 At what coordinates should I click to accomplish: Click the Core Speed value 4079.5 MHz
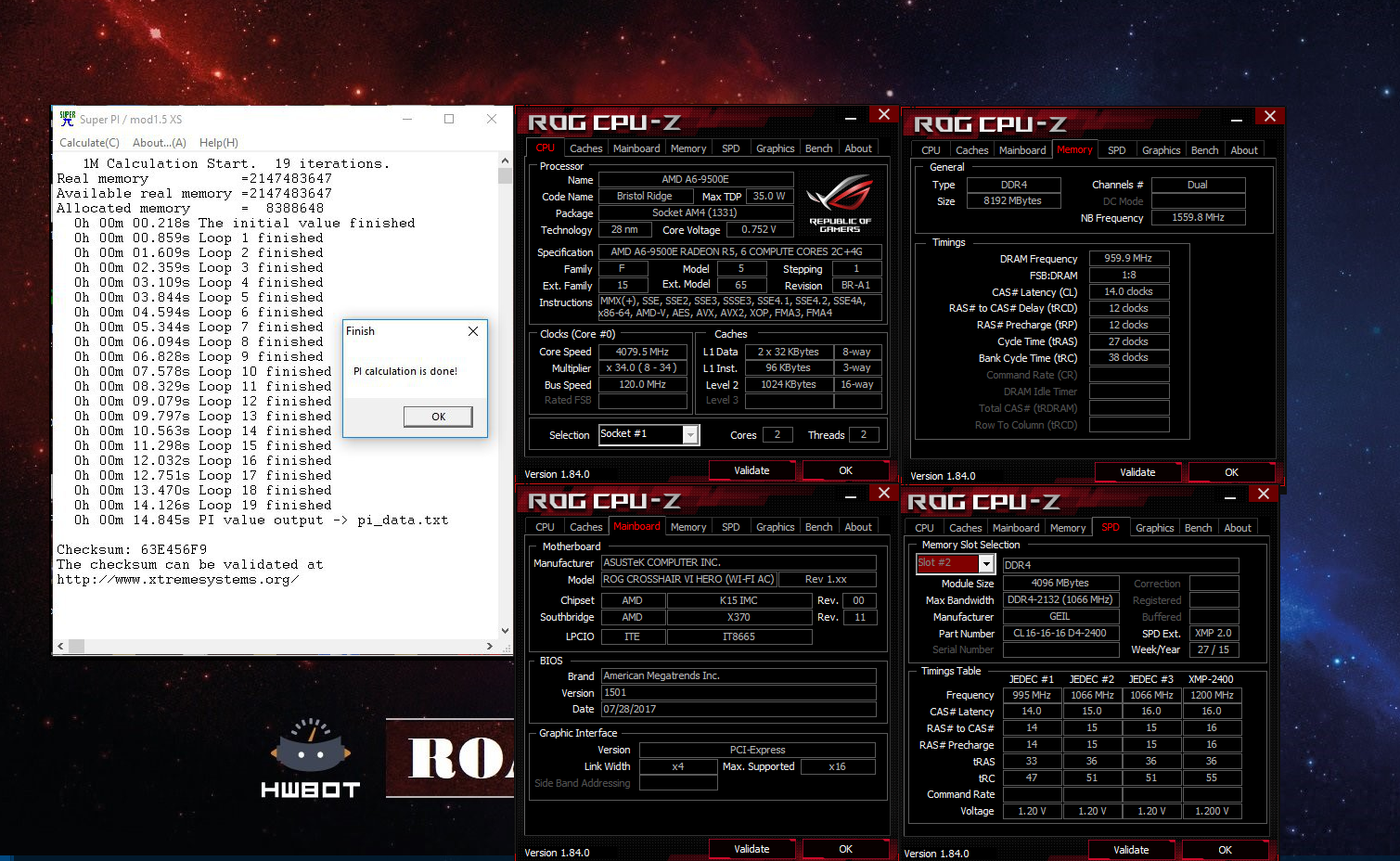(642, 352)
